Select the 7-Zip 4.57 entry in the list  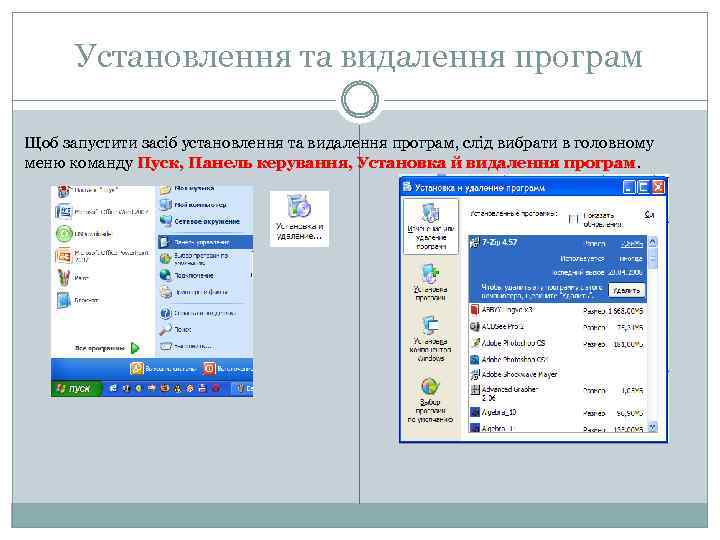coord(557,269)
